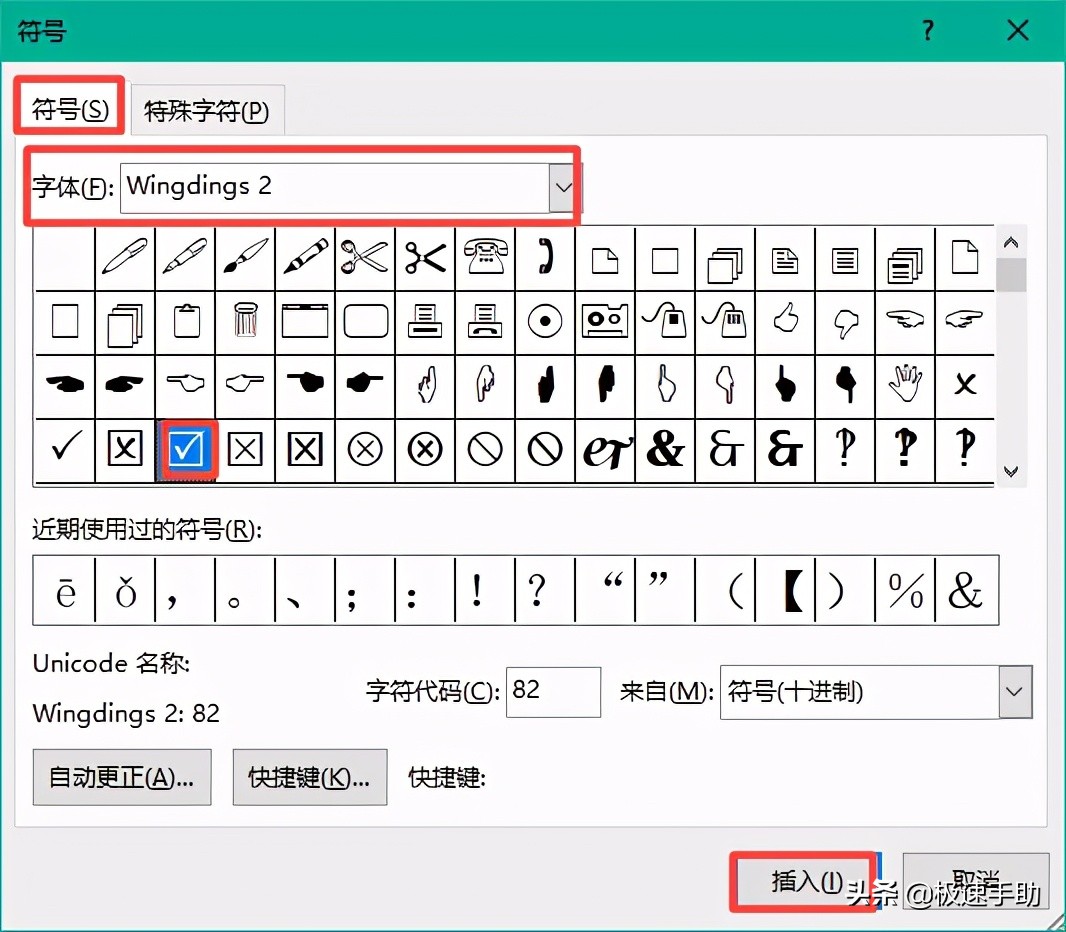Select the checked checkbox symbol
1066x932 pixels.
click(185, 448)
